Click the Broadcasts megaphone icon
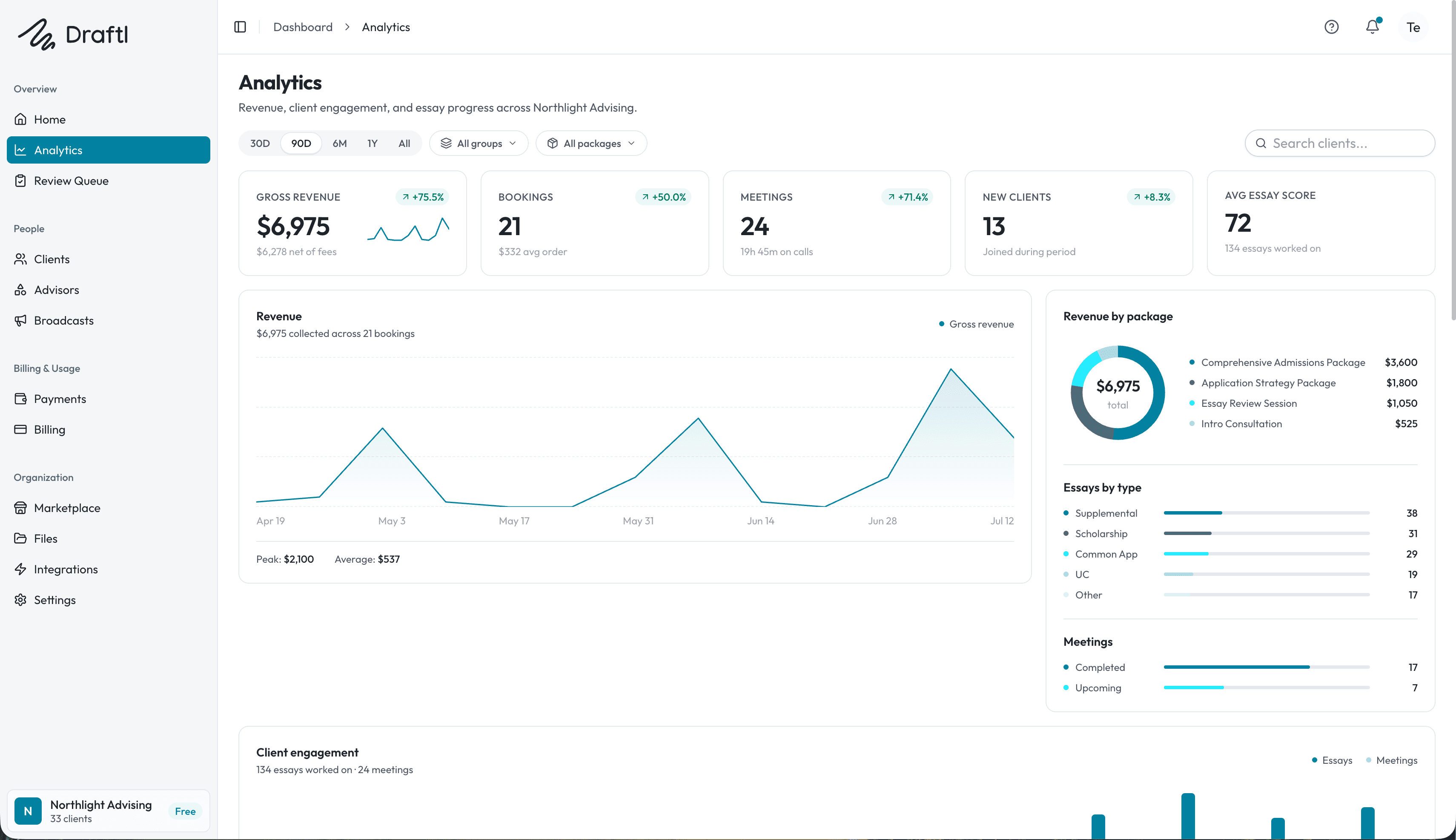 pos(21,320)
